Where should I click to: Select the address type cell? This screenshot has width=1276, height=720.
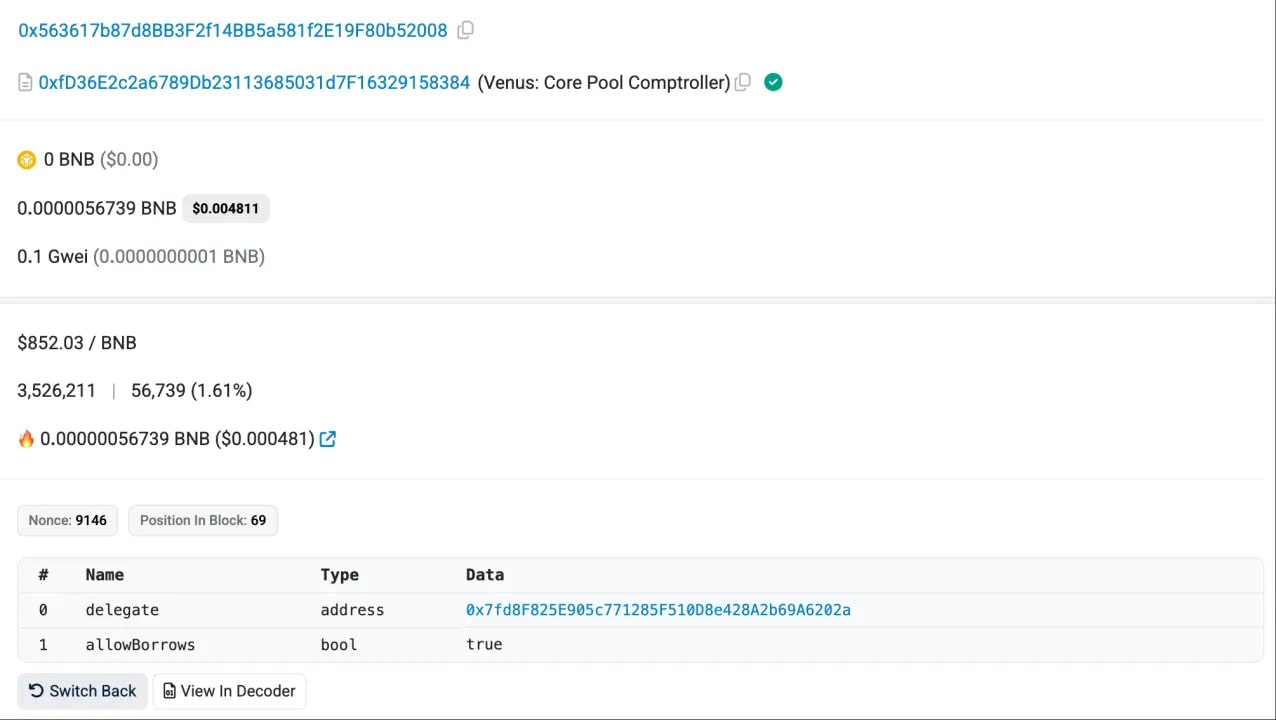(x=352, y=610)
